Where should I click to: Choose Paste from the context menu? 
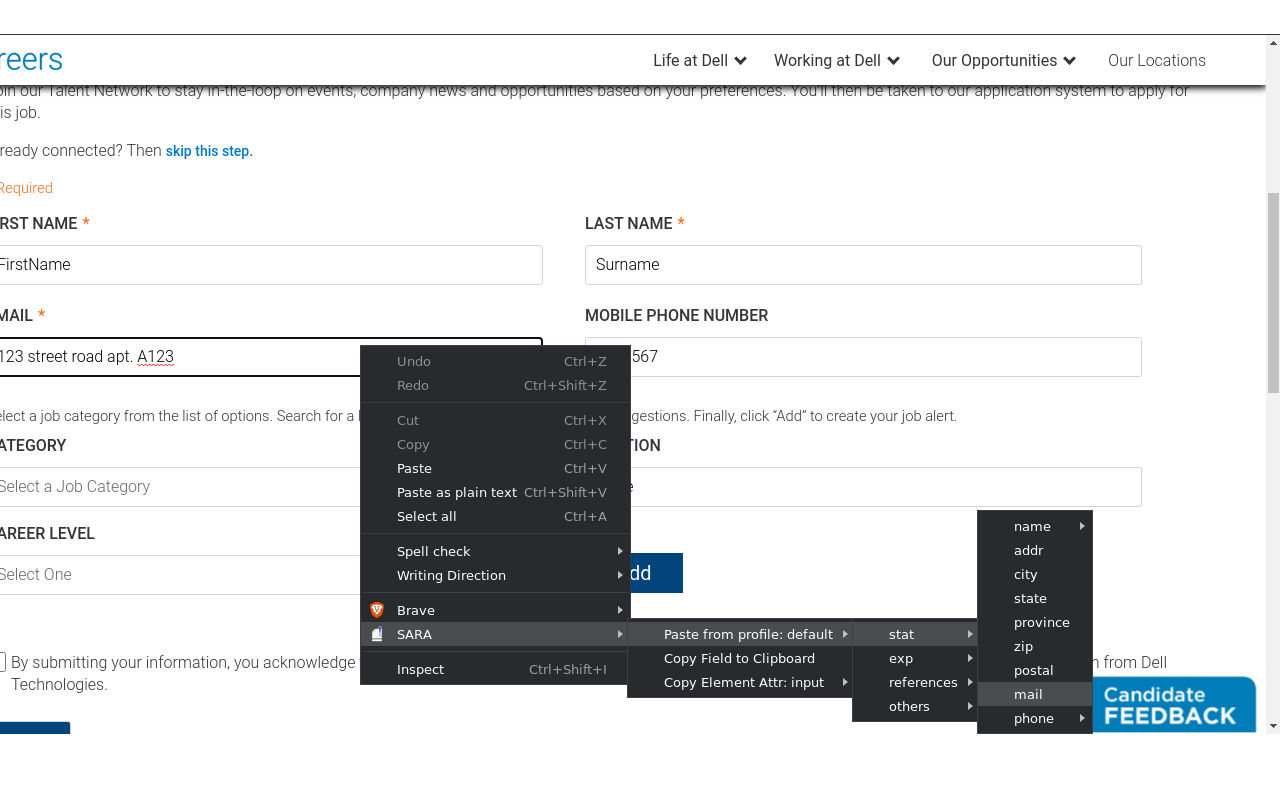point(495,468)
